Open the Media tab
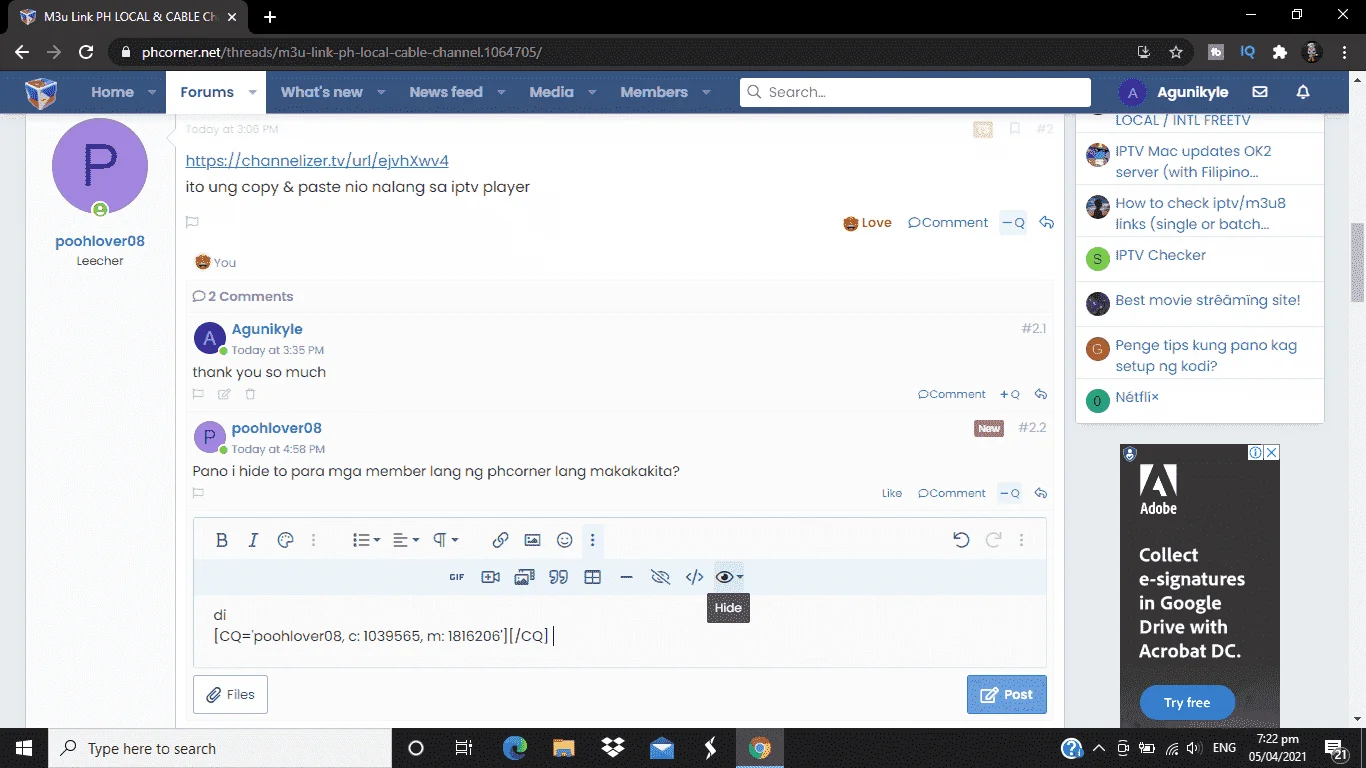The height and width of the screenshot is (768, 1366). [551, 92]
